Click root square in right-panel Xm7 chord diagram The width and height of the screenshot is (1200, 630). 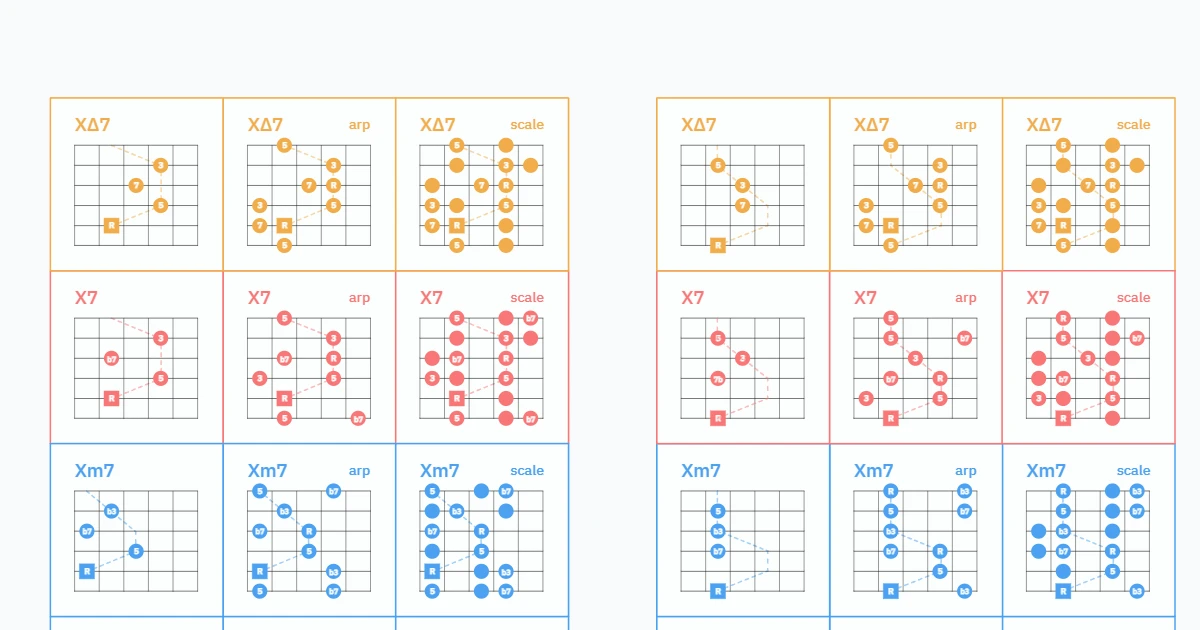coord(718,591)
